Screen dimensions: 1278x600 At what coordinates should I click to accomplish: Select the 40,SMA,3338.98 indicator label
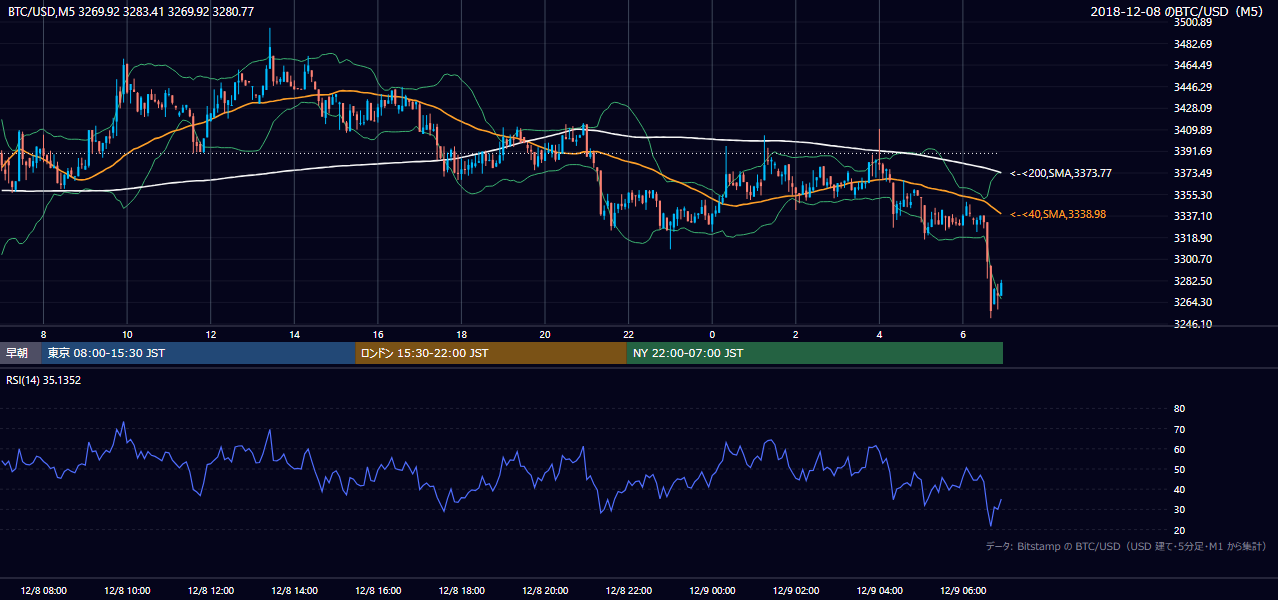[1058, 214]
